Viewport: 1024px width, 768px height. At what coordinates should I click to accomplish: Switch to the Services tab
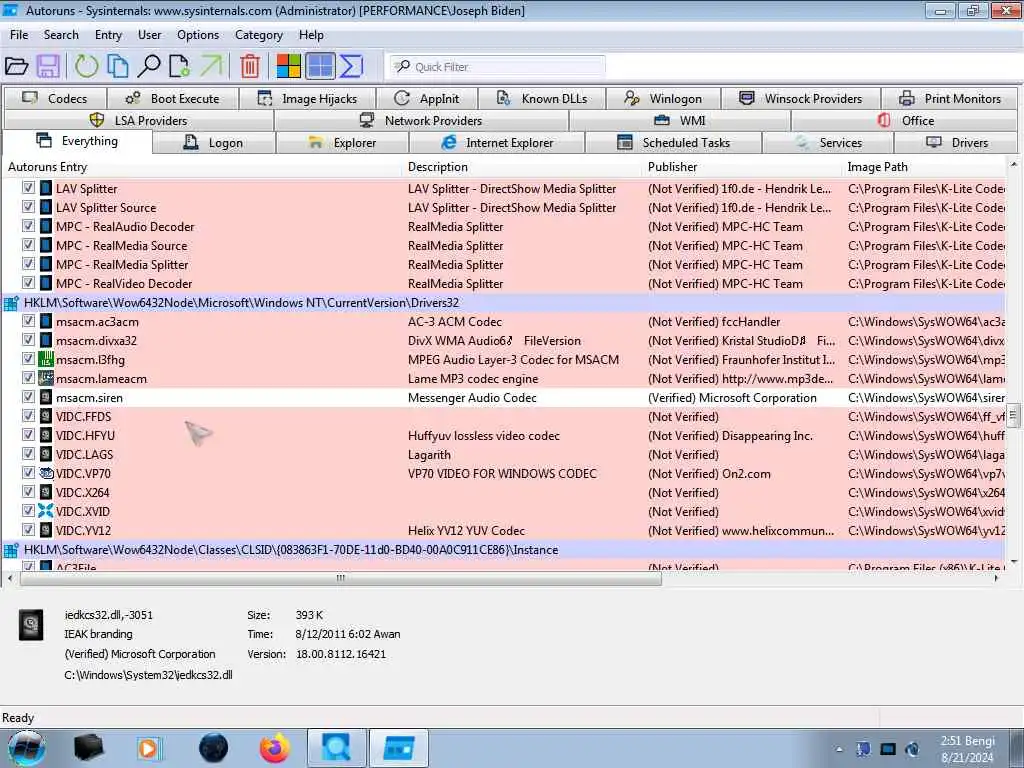(827, 142)
